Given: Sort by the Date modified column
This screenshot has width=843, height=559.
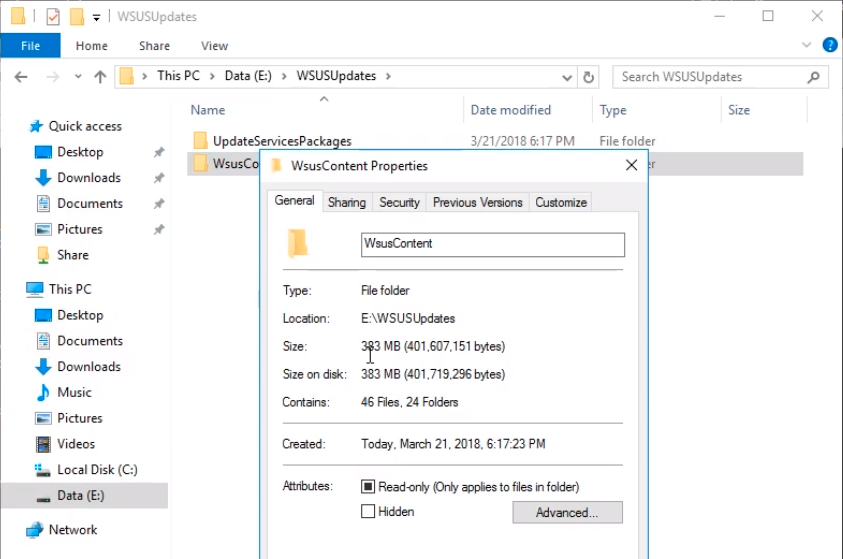Looking at the screenshot, I should pos(511,110).
